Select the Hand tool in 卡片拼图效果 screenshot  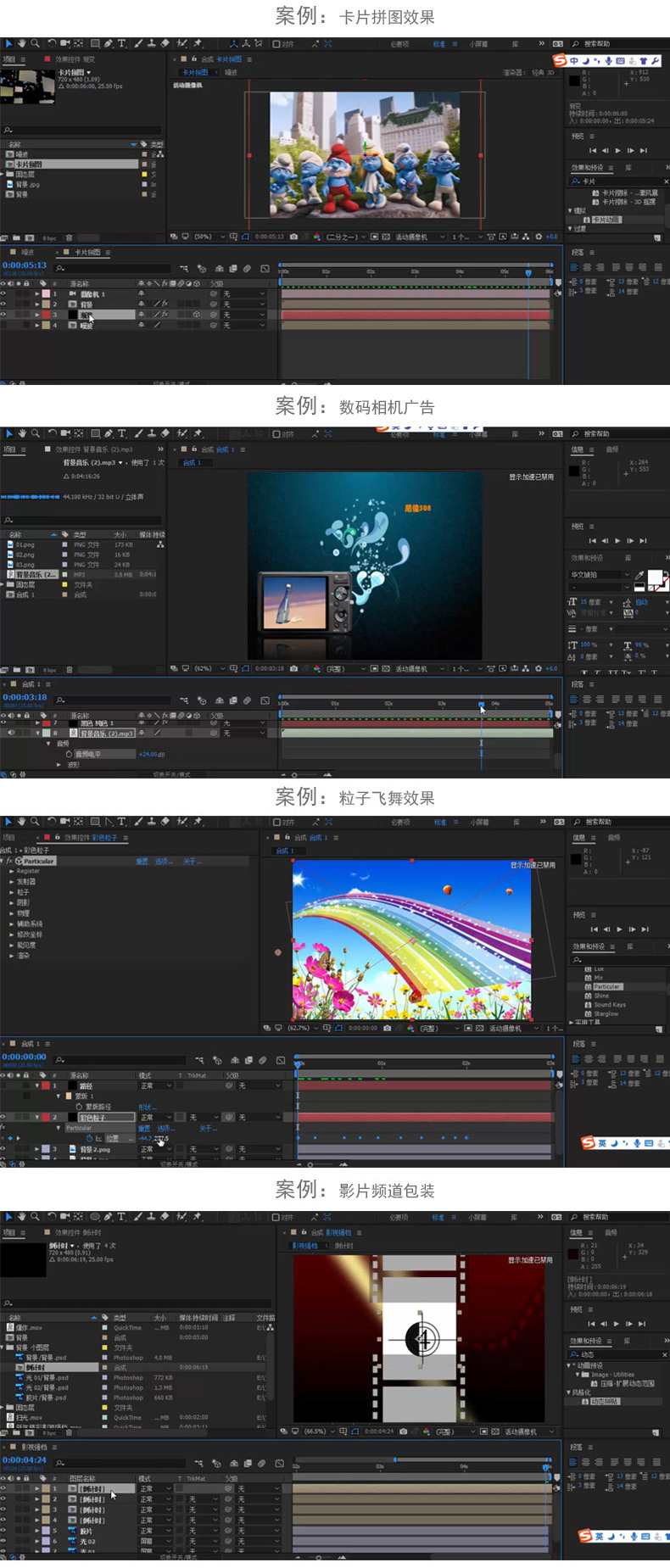[22, 43]
